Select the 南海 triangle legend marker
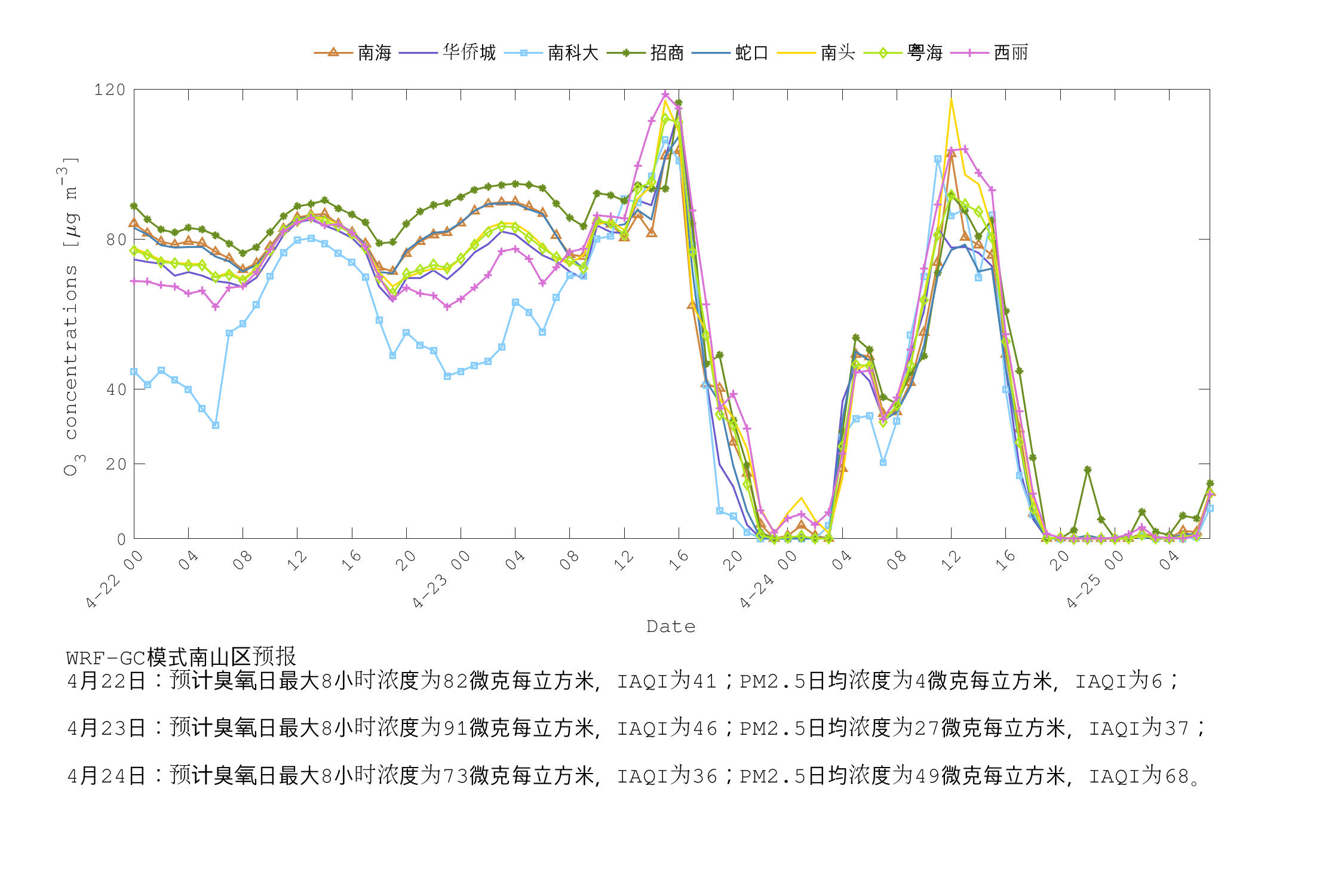The image size is (1344, 896). (332, 53)
